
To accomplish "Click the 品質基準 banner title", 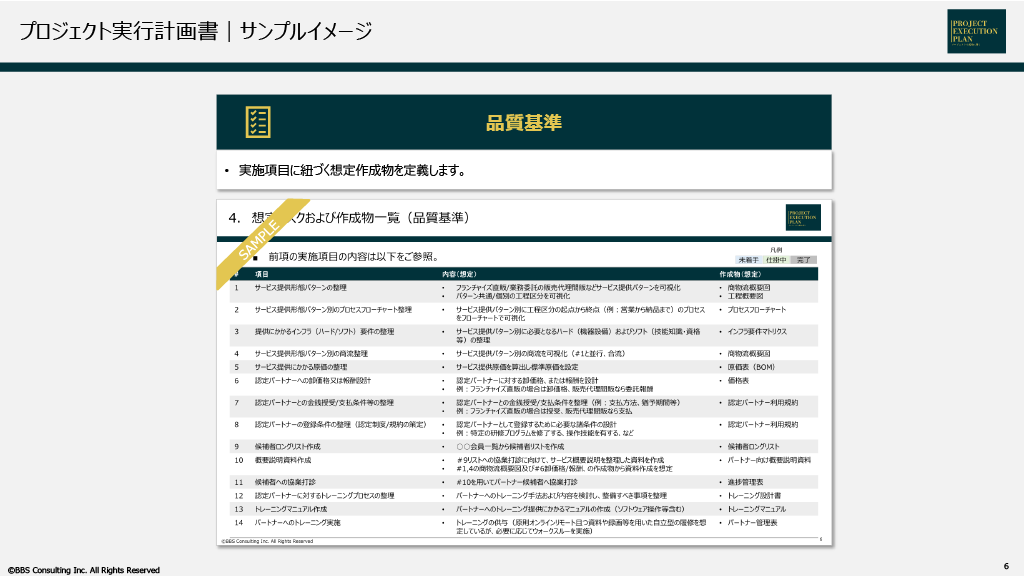I will point(524,122).
